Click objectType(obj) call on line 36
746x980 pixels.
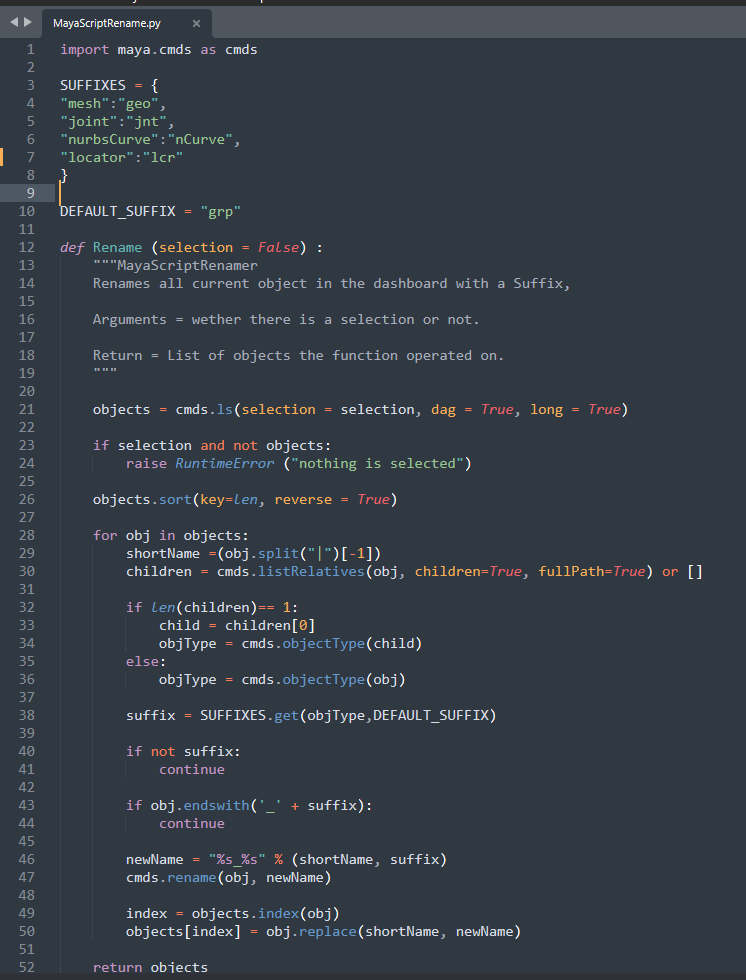pos(344,679)
